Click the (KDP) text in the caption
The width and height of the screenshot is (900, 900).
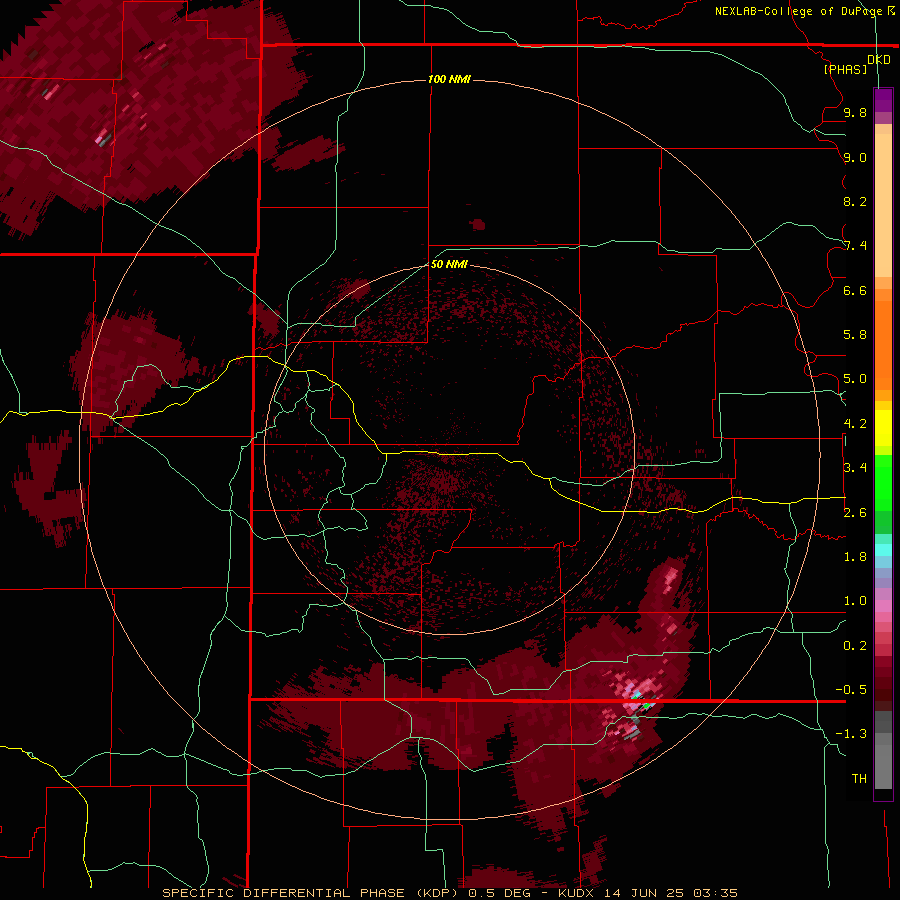(x=439, y=893)
